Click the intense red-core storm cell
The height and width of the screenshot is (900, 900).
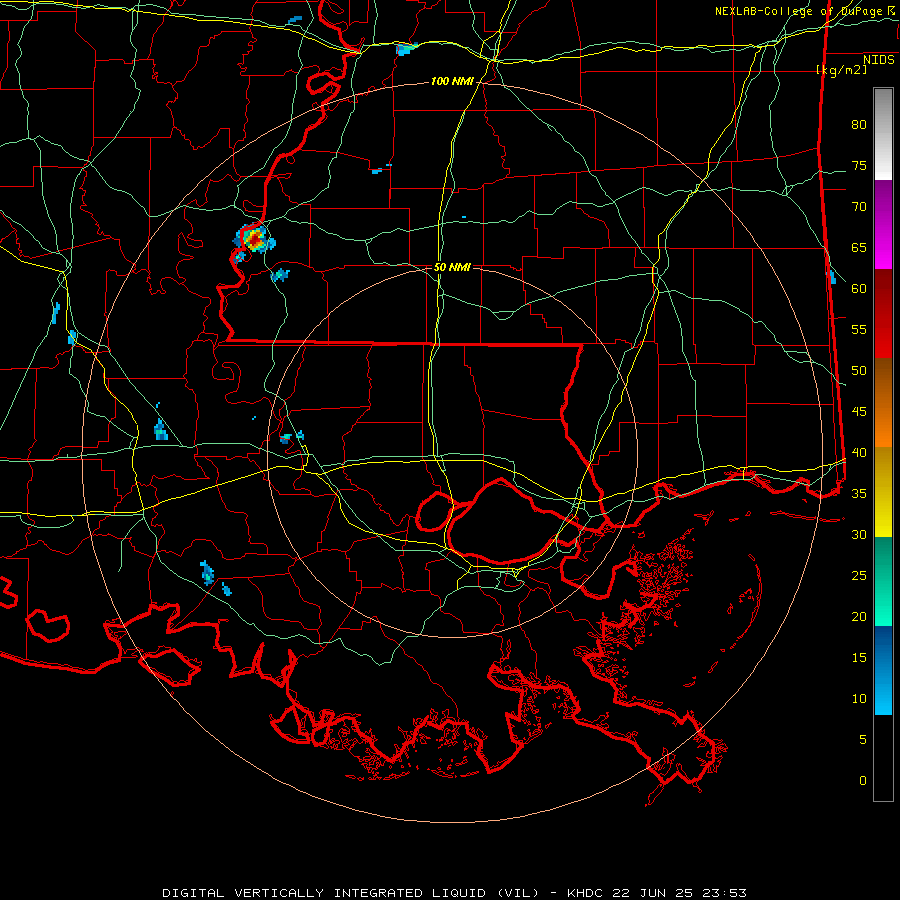254,239
